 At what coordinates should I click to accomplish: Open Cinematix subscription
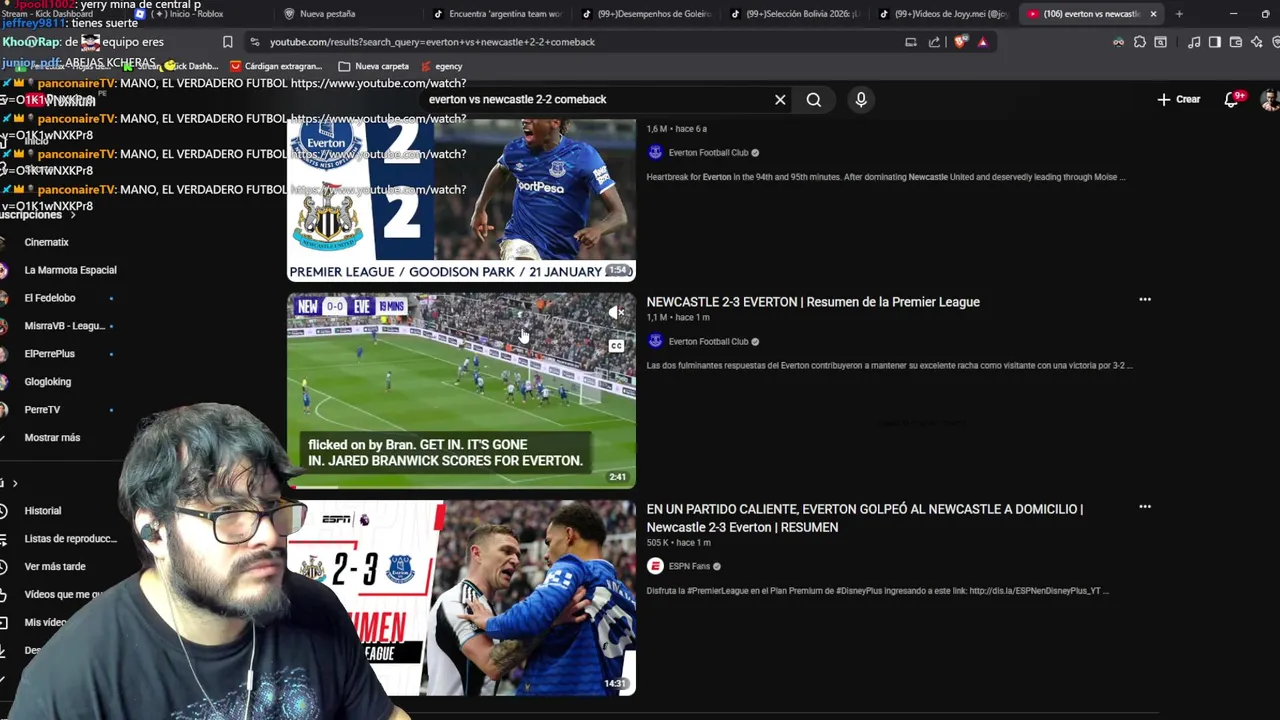tap(46, 242)
